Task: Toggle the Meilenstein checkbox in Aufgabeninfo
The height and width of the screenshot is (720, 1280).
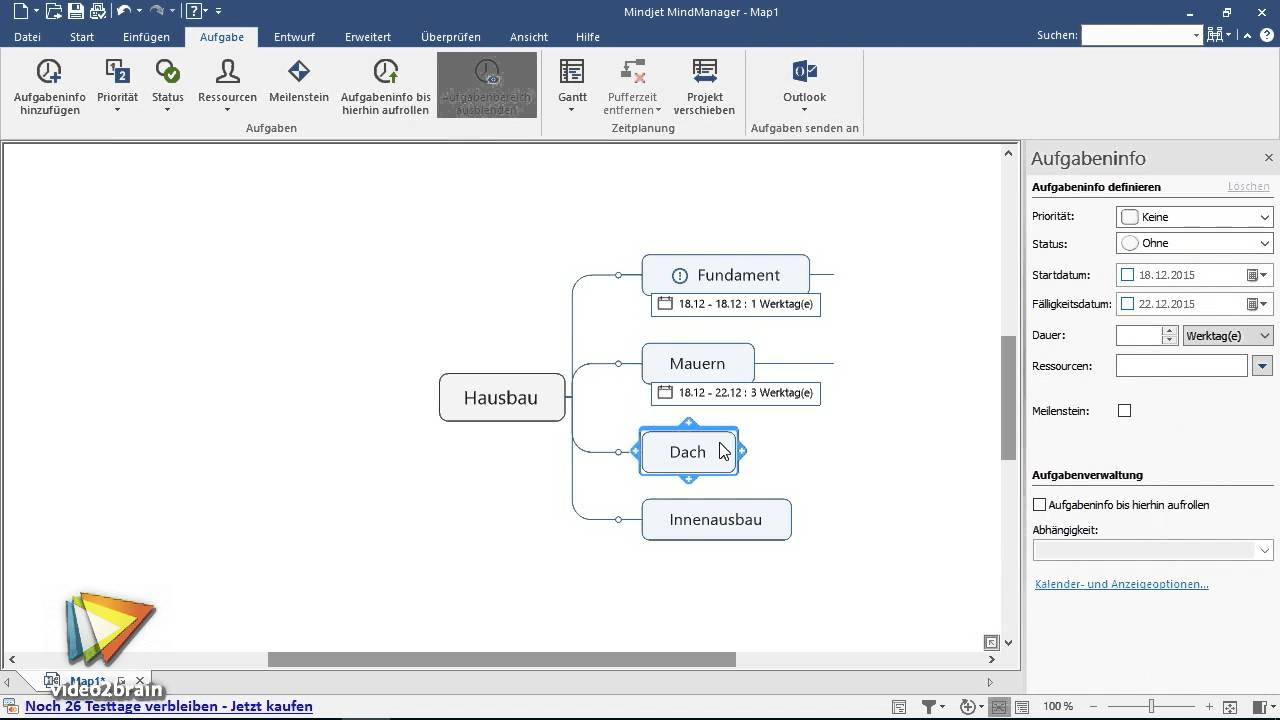Action: tap(1124, 411)
